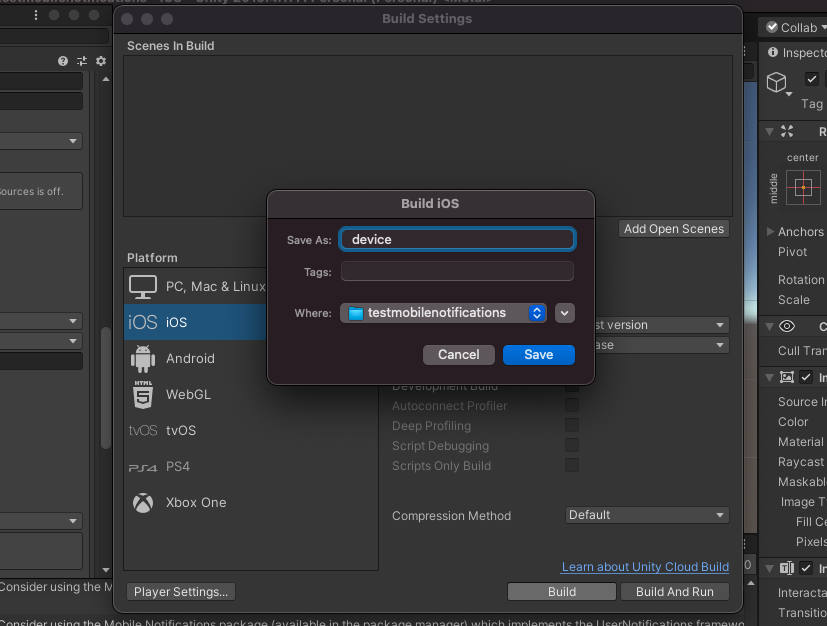Image resolution: width=827 pixels, height=626 pixels.
Task: Switch to the Inspector tab
Action: [797, 53]
